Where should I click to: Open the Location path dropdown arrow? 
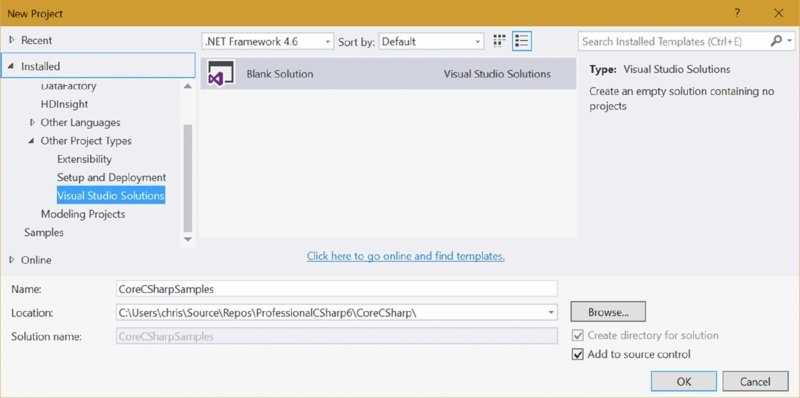pyautogui.click(x=551, y=312)
